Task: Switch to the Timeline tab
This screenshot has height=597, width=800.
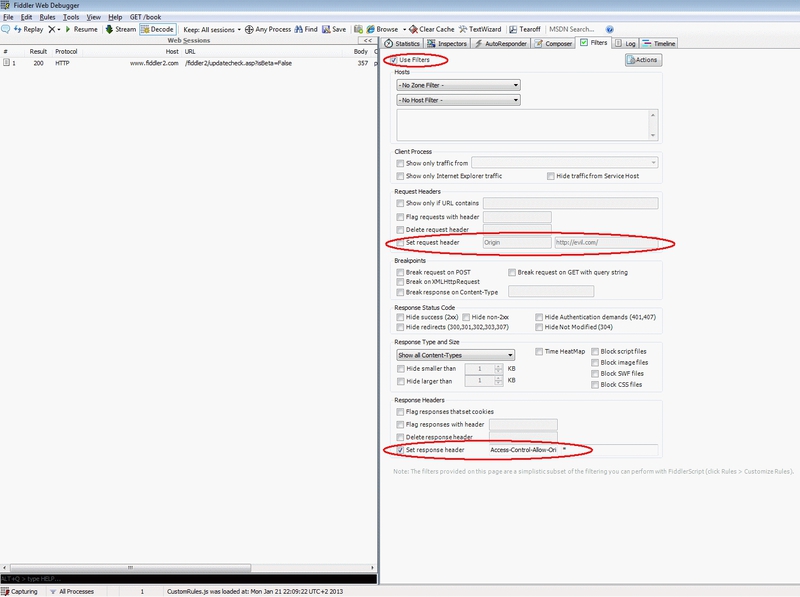Action: point(659,44)
